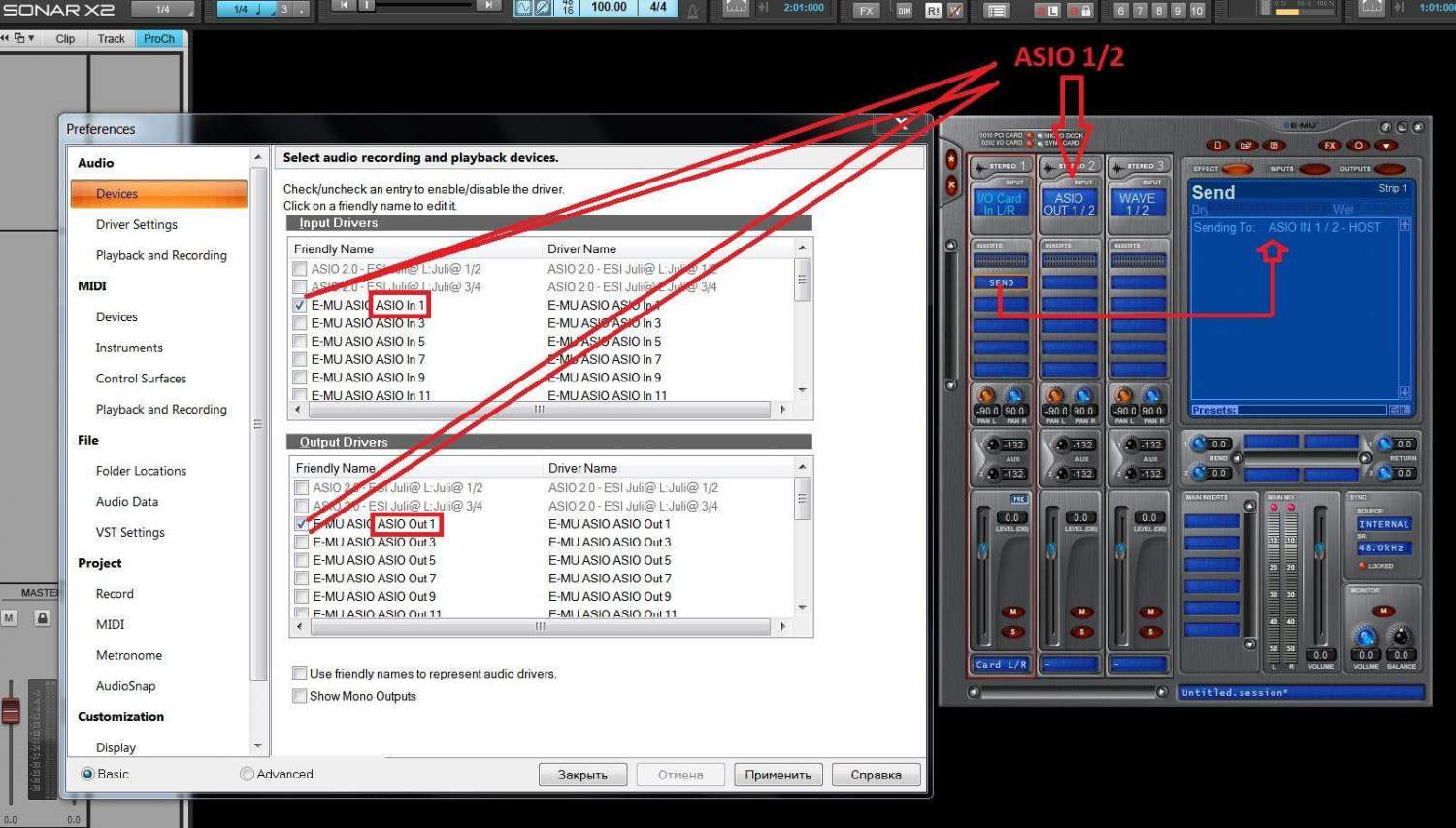The image size is (1456, 828).
Task: Mute the Card L/R strip
Action: click(x=1013, y=613)
